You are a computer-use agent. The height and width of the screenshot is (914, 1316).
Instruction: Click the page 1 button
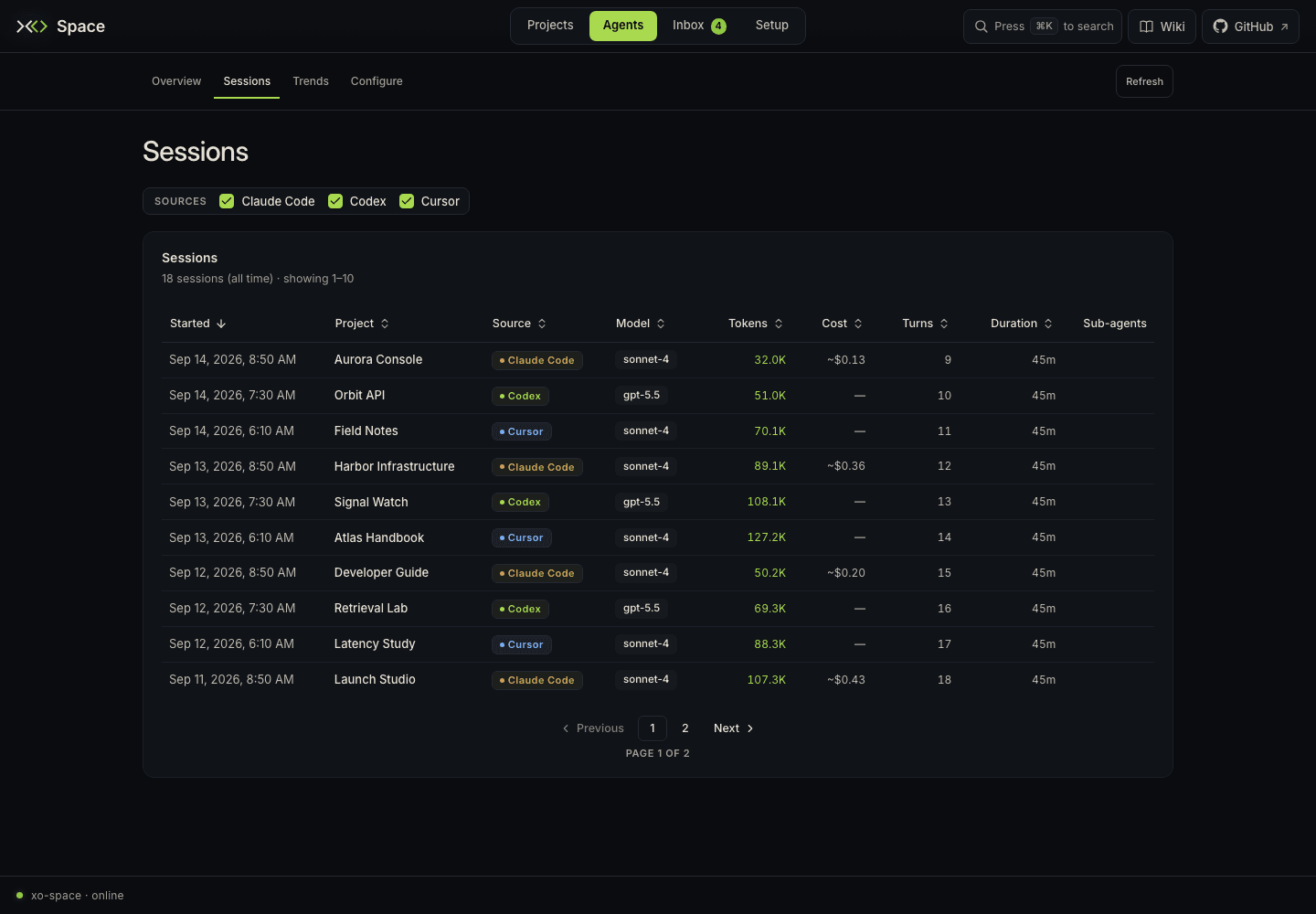click(x=653, y=728)
